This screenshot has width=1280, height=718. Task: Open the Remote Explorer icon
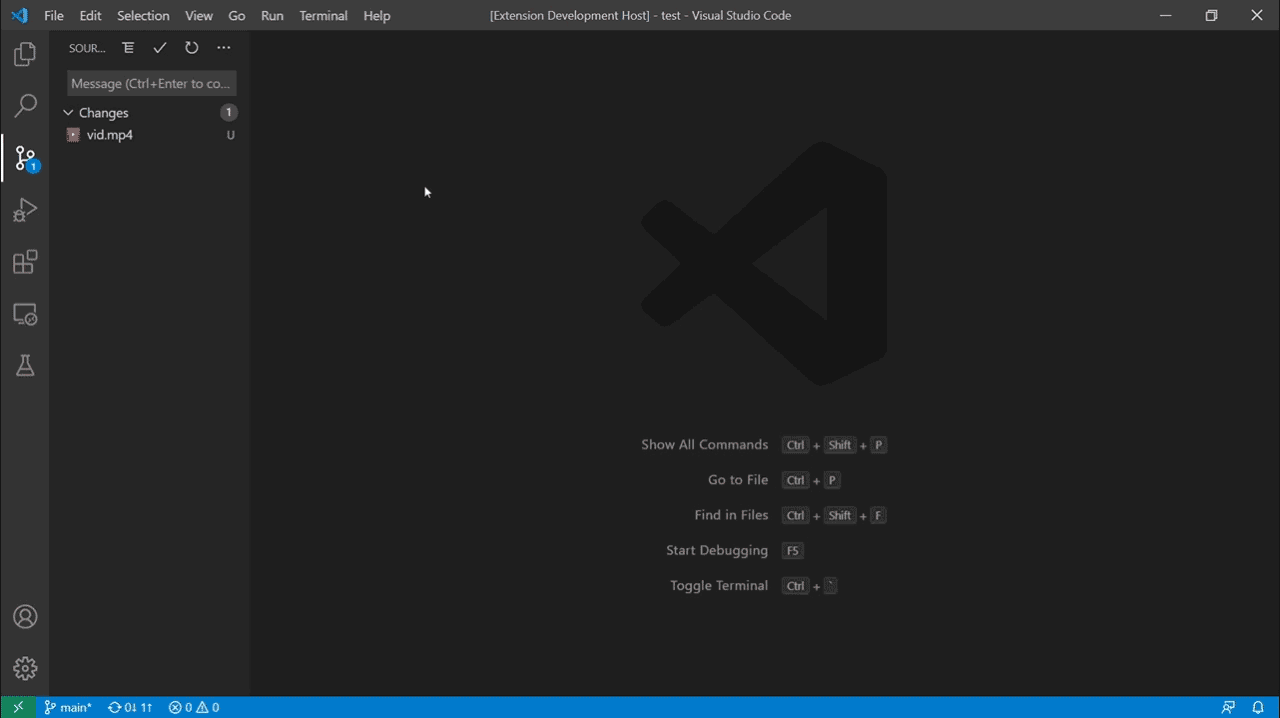pyautogui.click(x=25, y=314)
